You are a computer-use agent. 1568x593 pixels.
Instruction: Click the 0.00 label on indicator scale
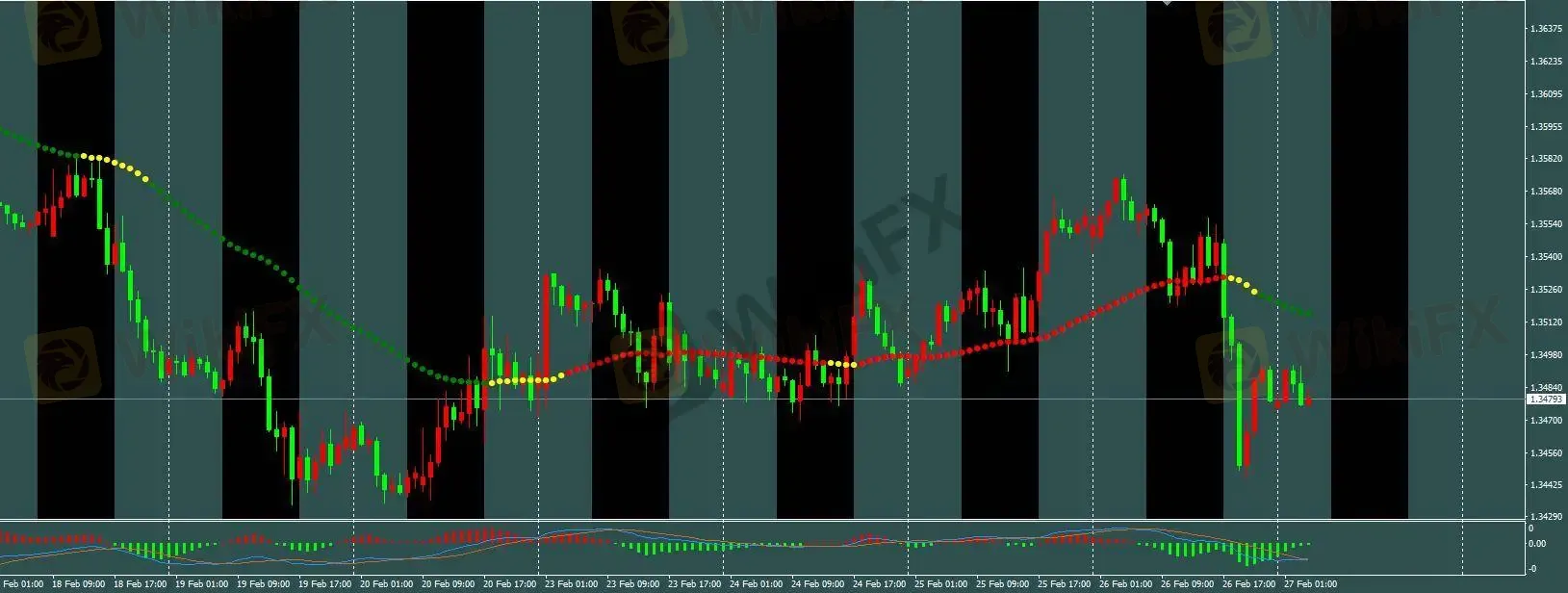tap(1540, 544)
